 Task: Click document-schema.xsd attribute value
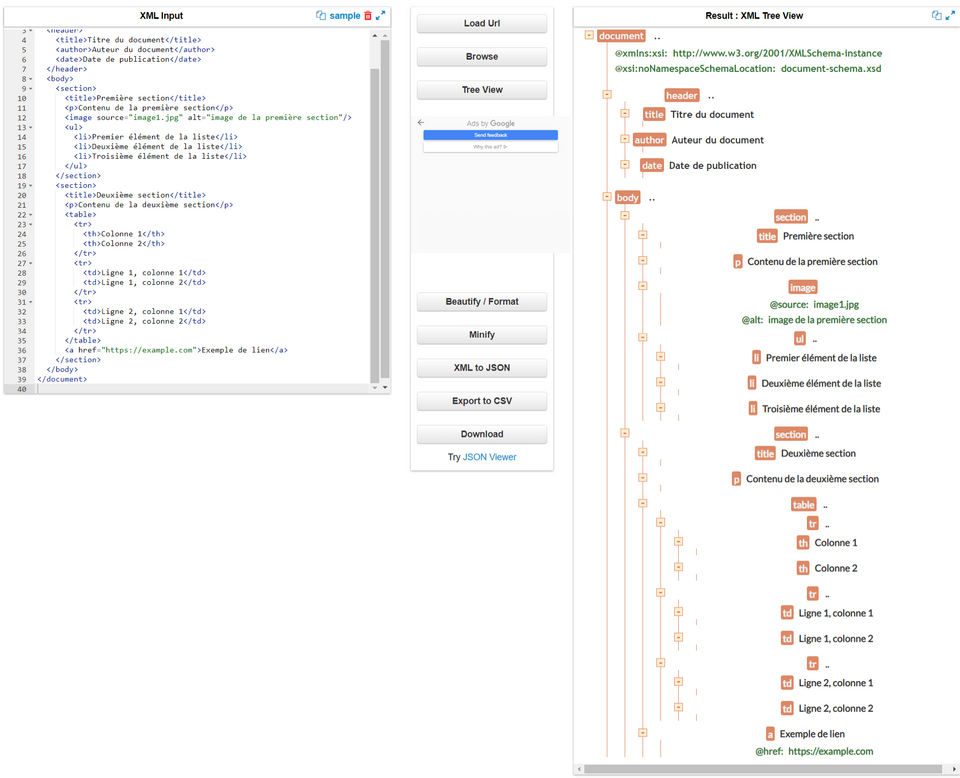(x=831, y=69)
